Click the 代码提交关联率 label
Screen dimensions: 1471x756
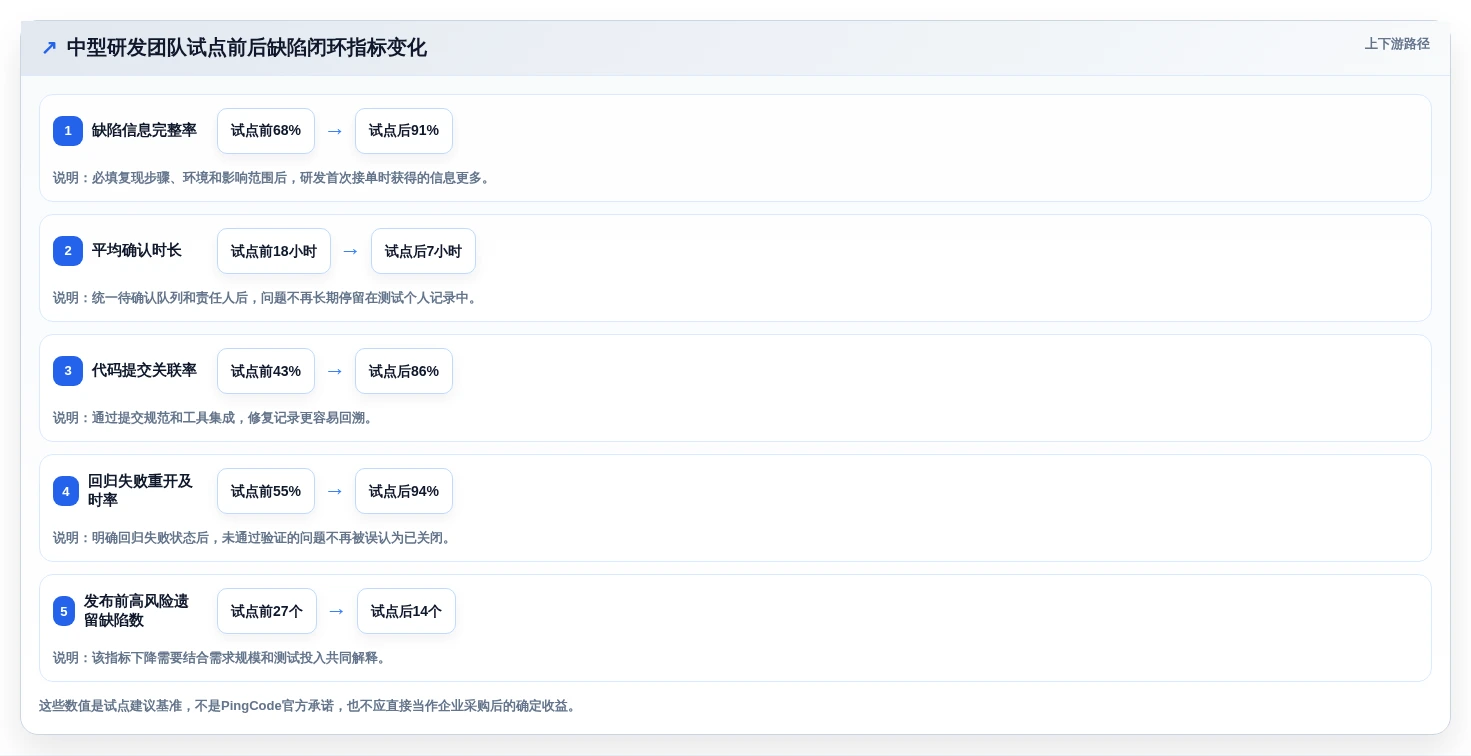144,370
